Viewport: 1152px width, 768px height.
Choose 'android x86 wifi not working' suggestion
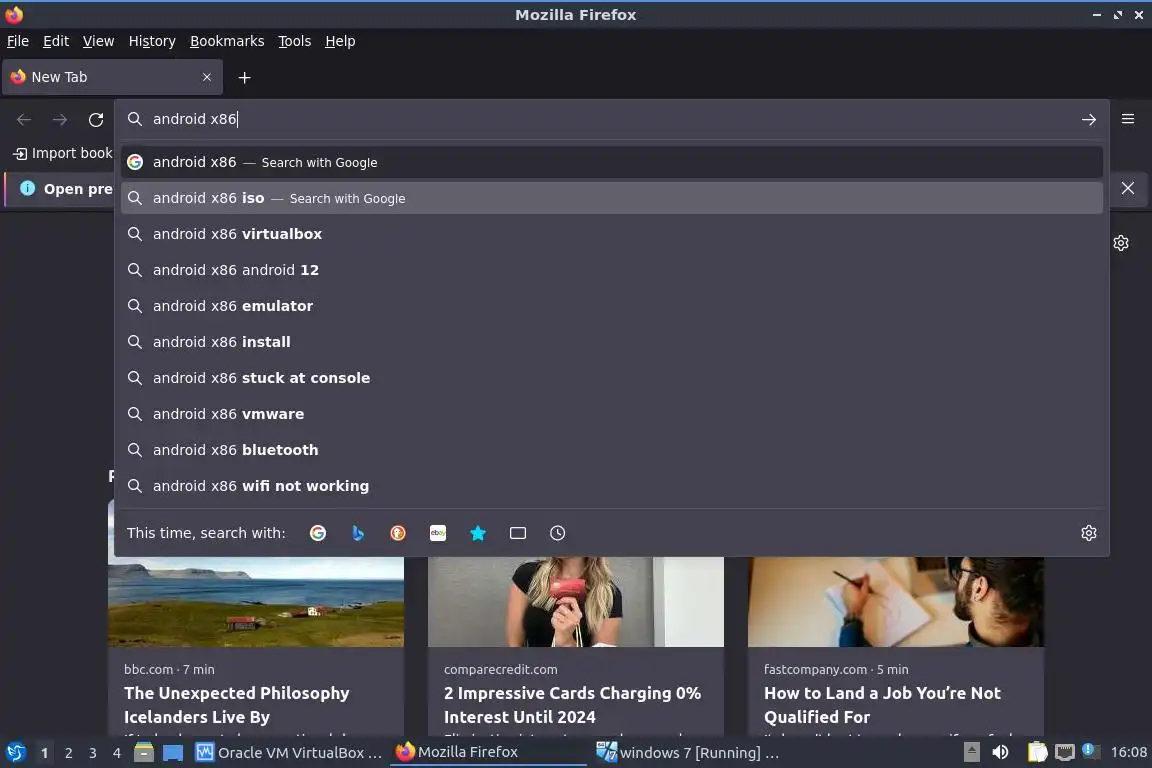pyautogui.click(x=612, y=487)
